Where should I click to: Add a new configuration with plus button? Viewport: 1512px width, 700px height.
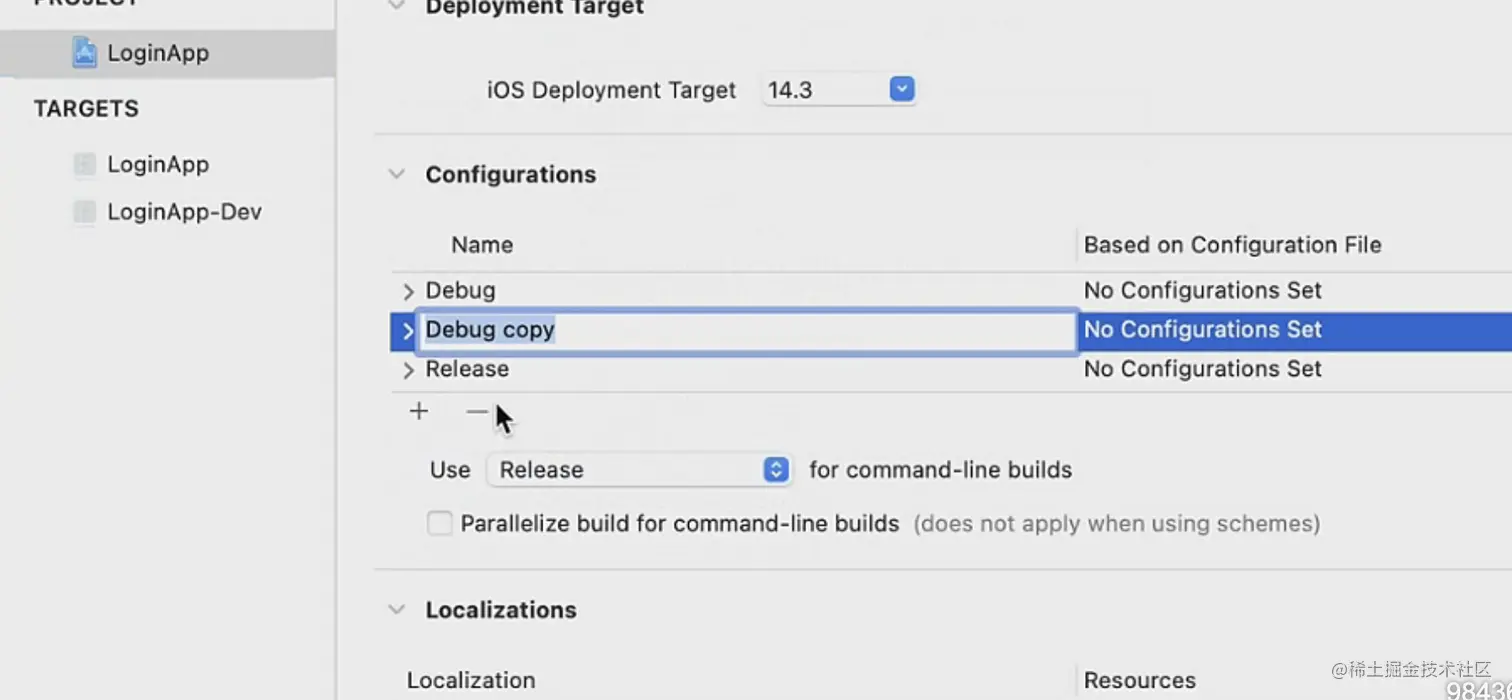[x=419, y=412]
